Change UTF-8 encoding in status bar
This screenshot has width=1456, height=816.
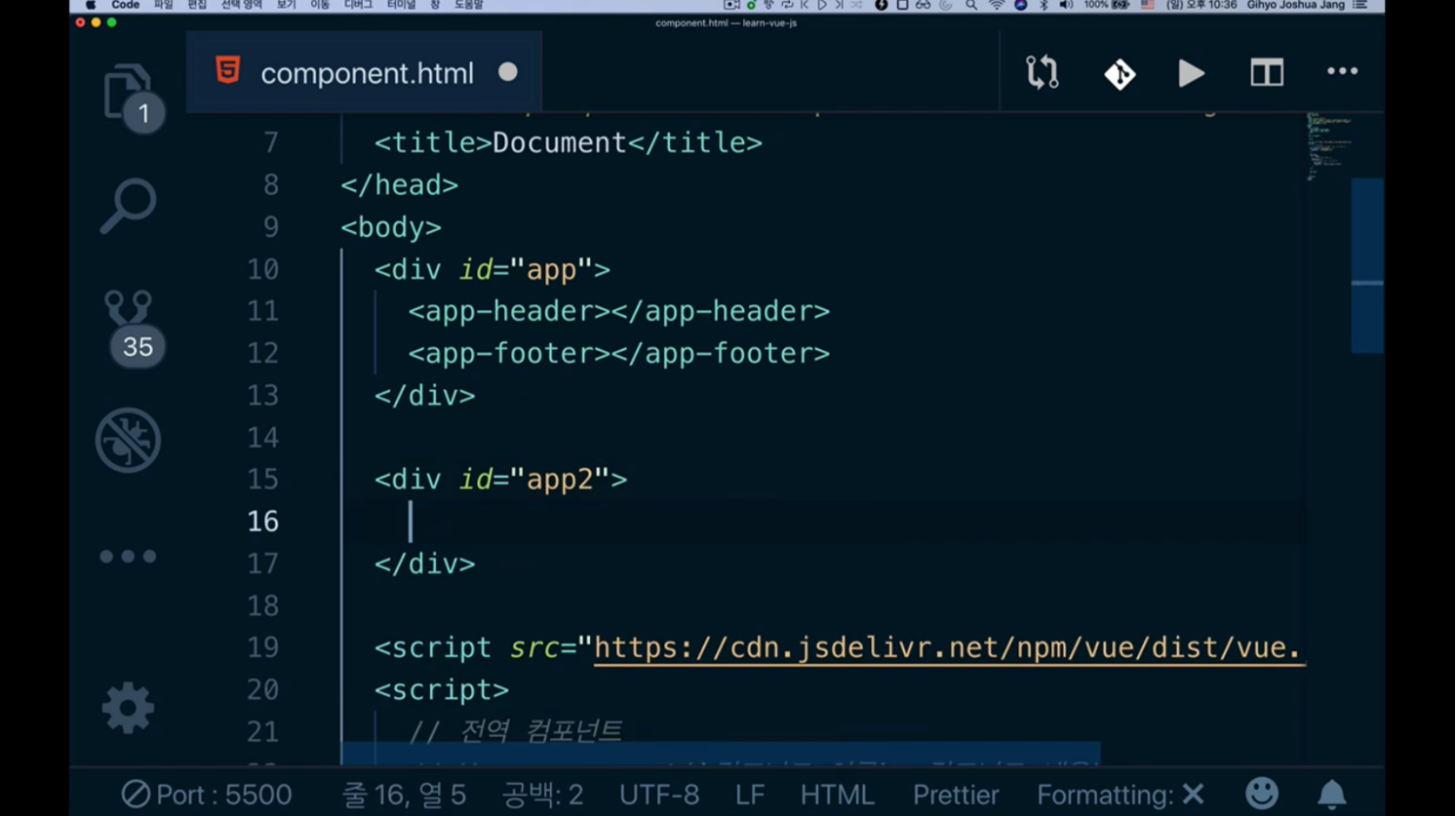(x=658, y=795)
